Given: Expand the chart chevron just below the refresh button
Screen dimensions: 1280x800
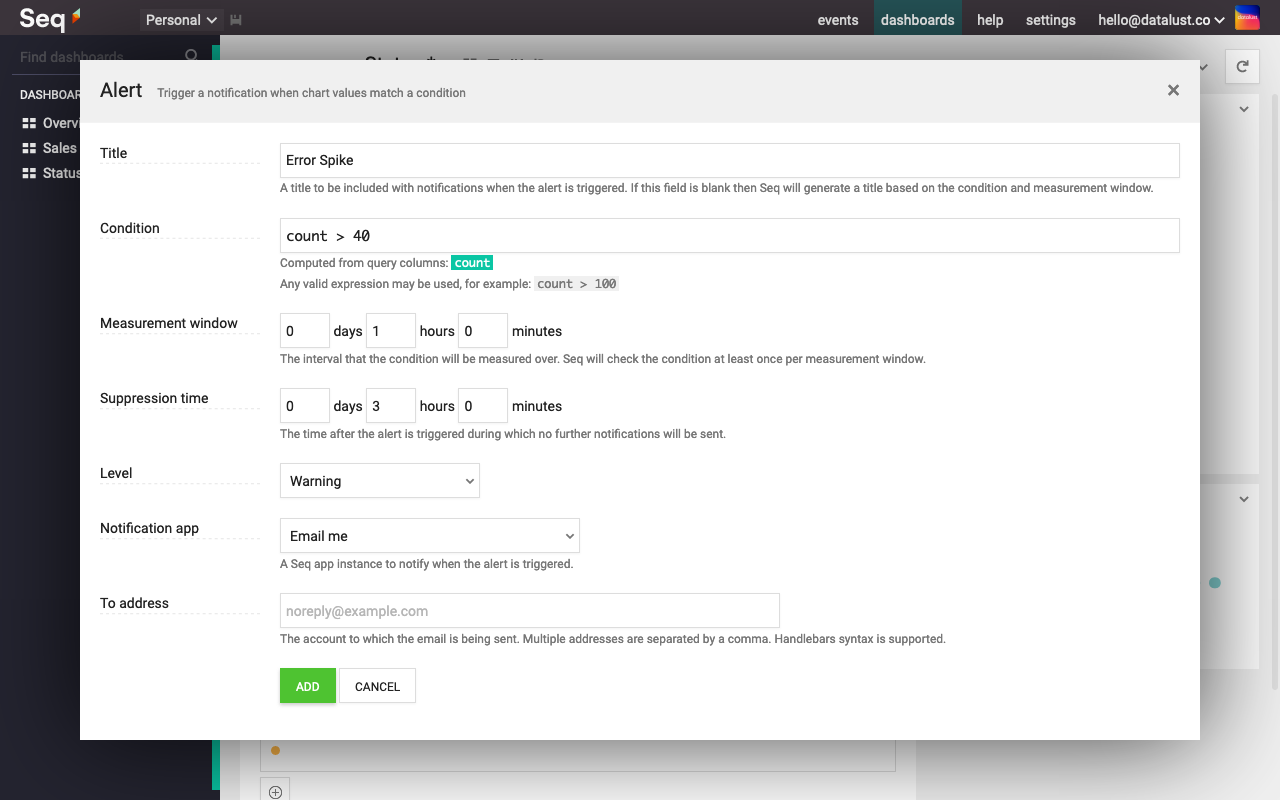Looking at the screenshot, I should 1244,109.
